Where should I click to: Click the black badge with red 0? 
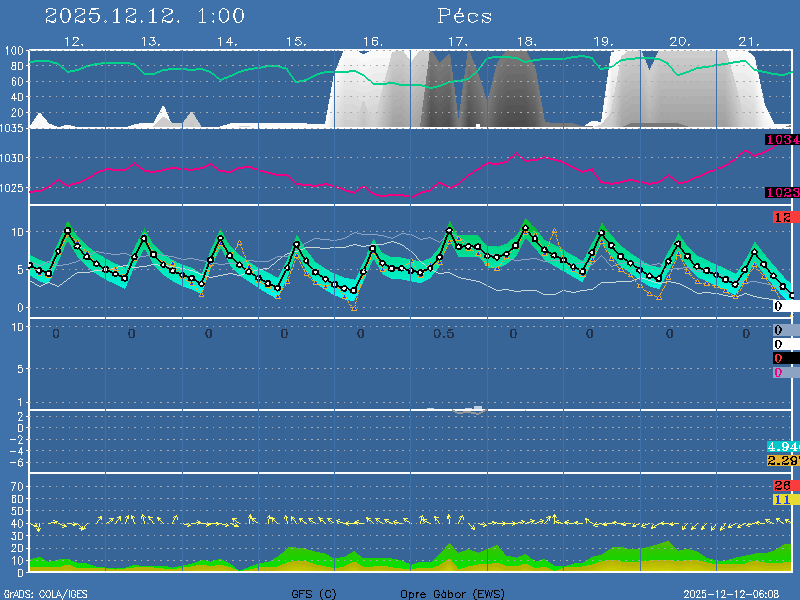tap(784, 358)
